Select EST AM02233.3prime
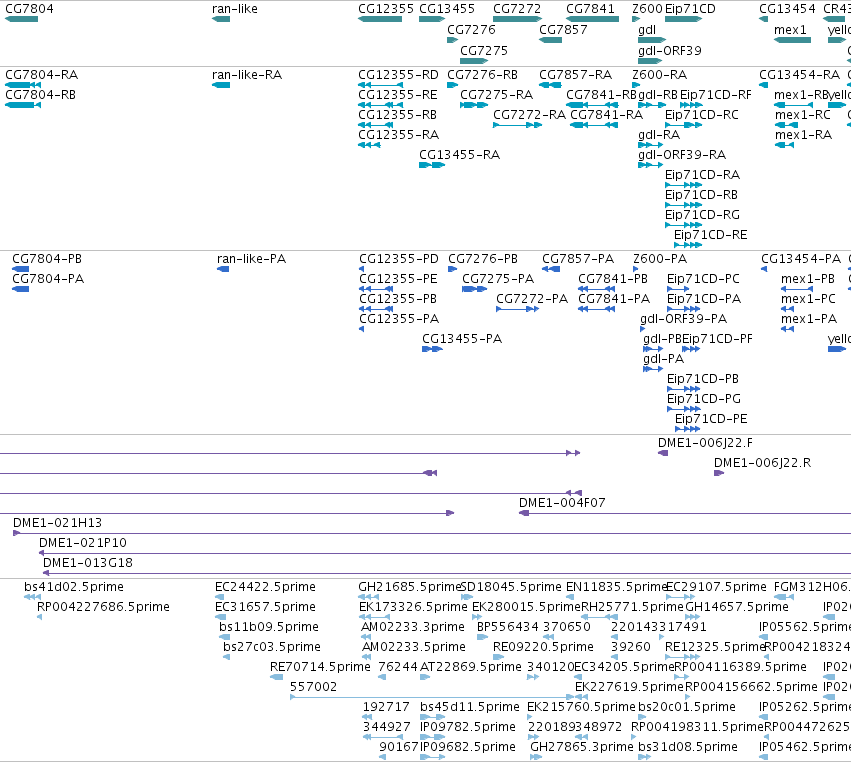This screenshot has height=762, width=851. (413, 627)
